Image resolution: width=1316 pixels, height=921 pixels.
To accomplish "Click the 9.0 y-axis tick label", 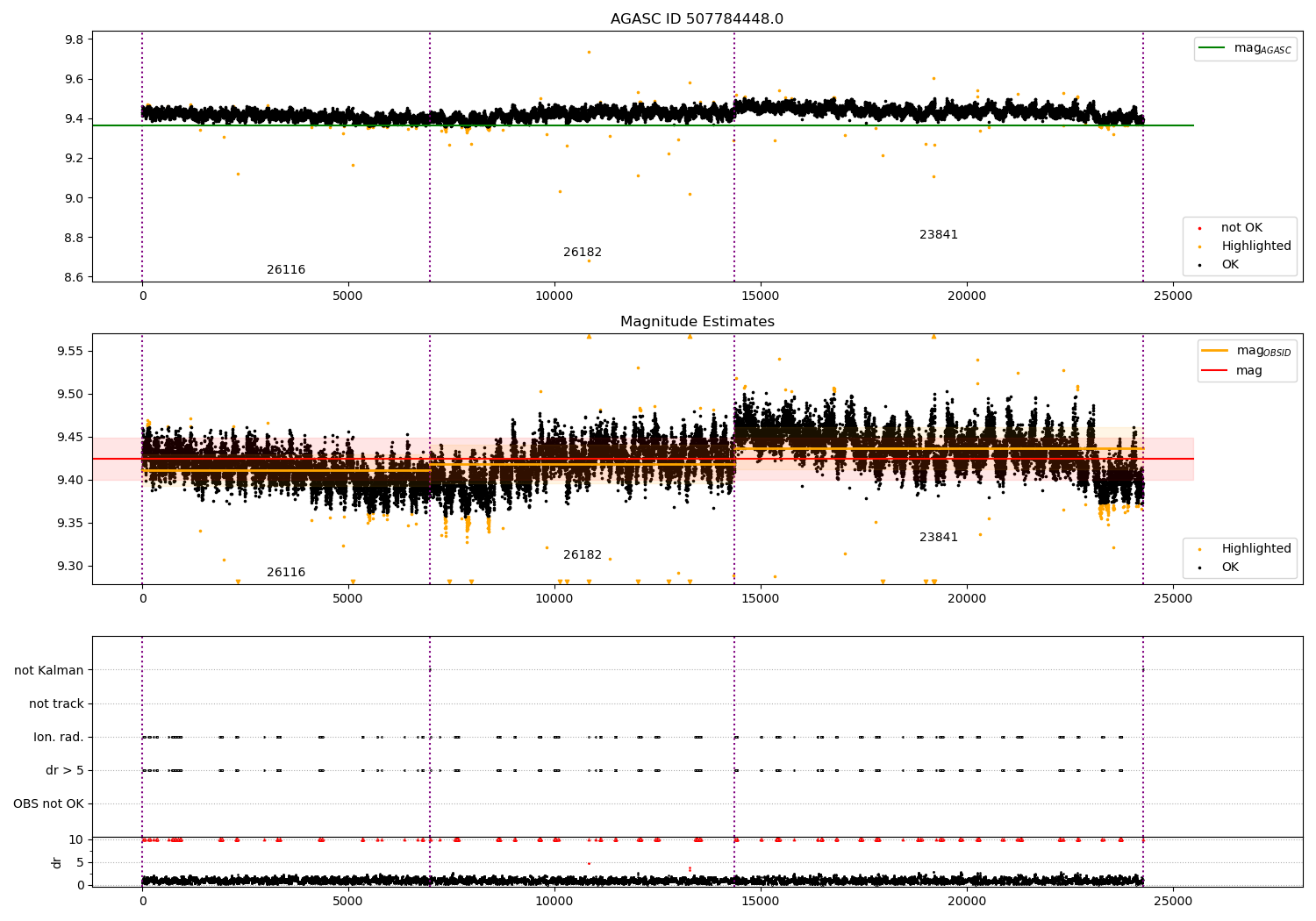I will pyautogui.click(x=75, y=198).
